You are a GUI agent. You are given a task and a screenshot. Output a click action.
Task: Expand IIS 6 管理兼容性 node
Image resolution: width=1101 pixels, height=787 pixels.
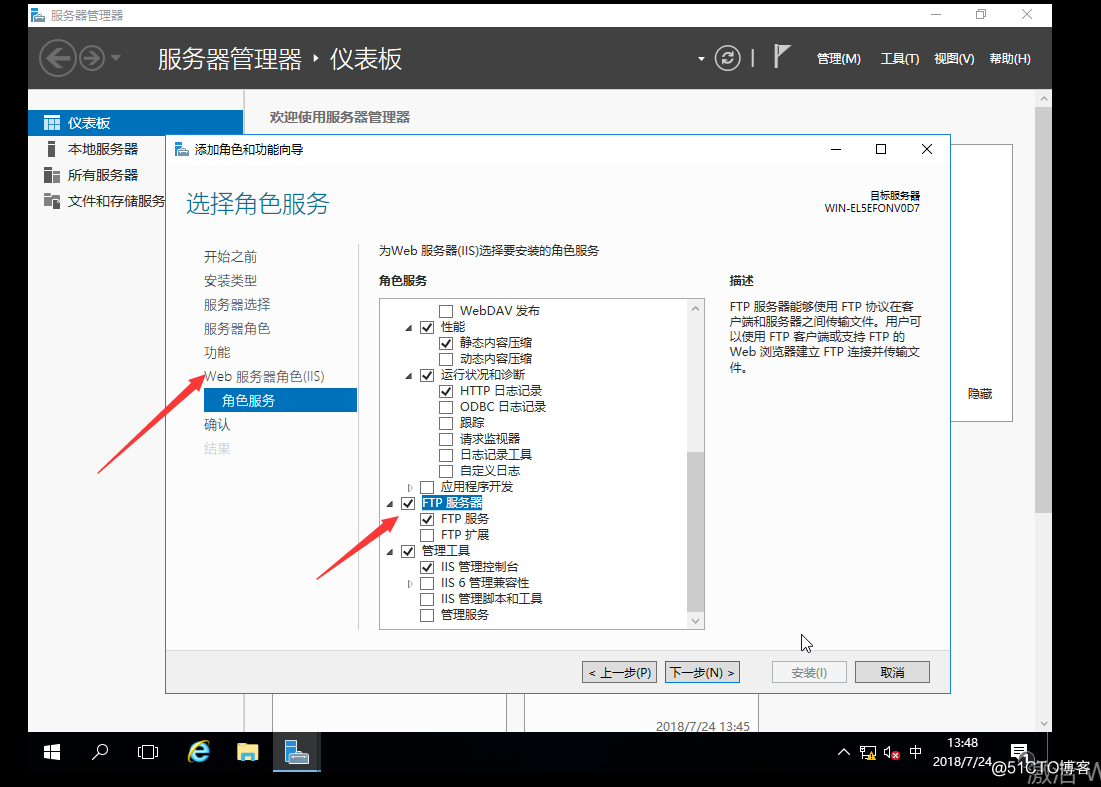tap(410, 583)
